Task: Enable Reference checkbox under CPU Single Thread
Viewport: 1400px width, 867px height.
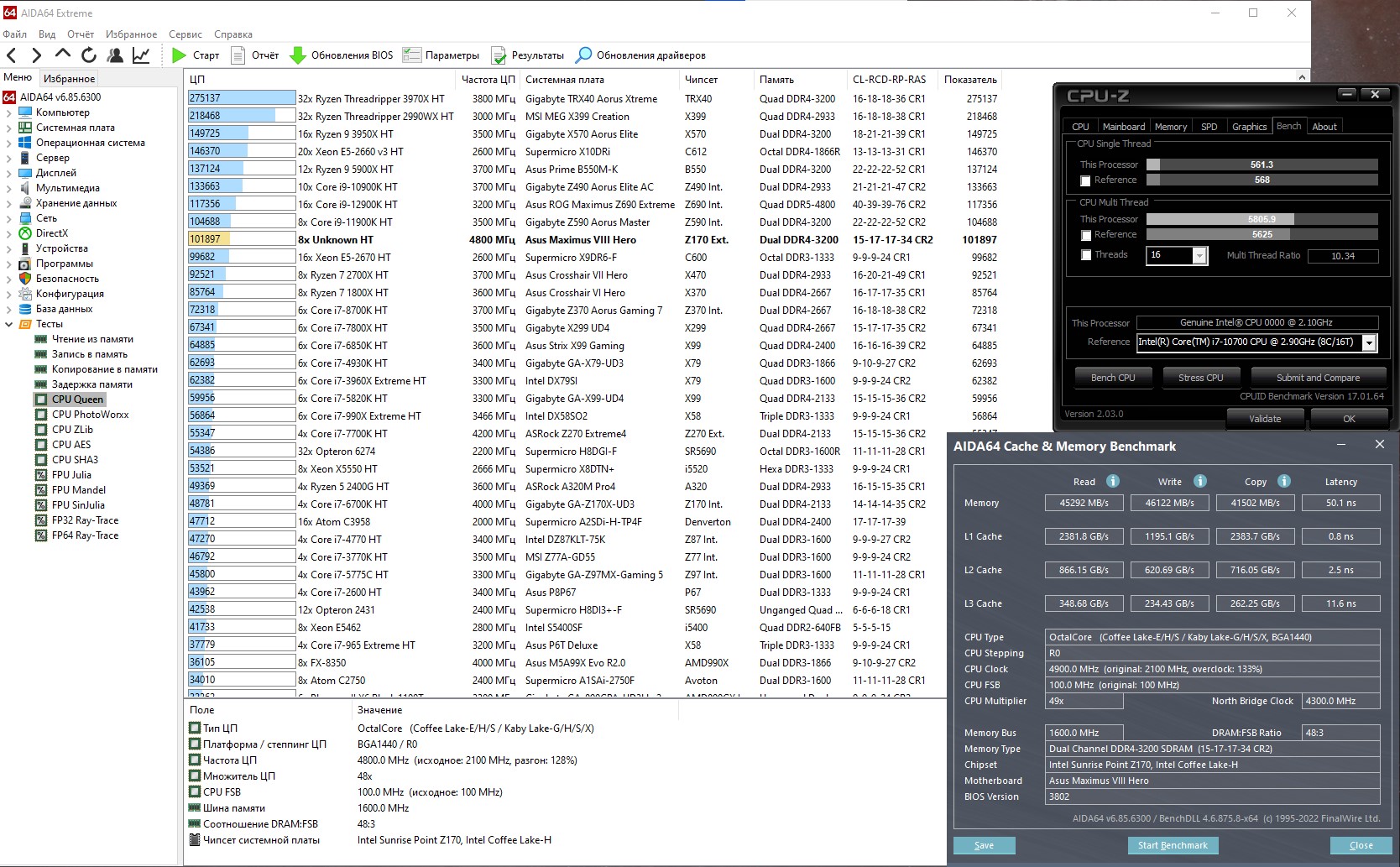Action: (x=1085, y=180)
